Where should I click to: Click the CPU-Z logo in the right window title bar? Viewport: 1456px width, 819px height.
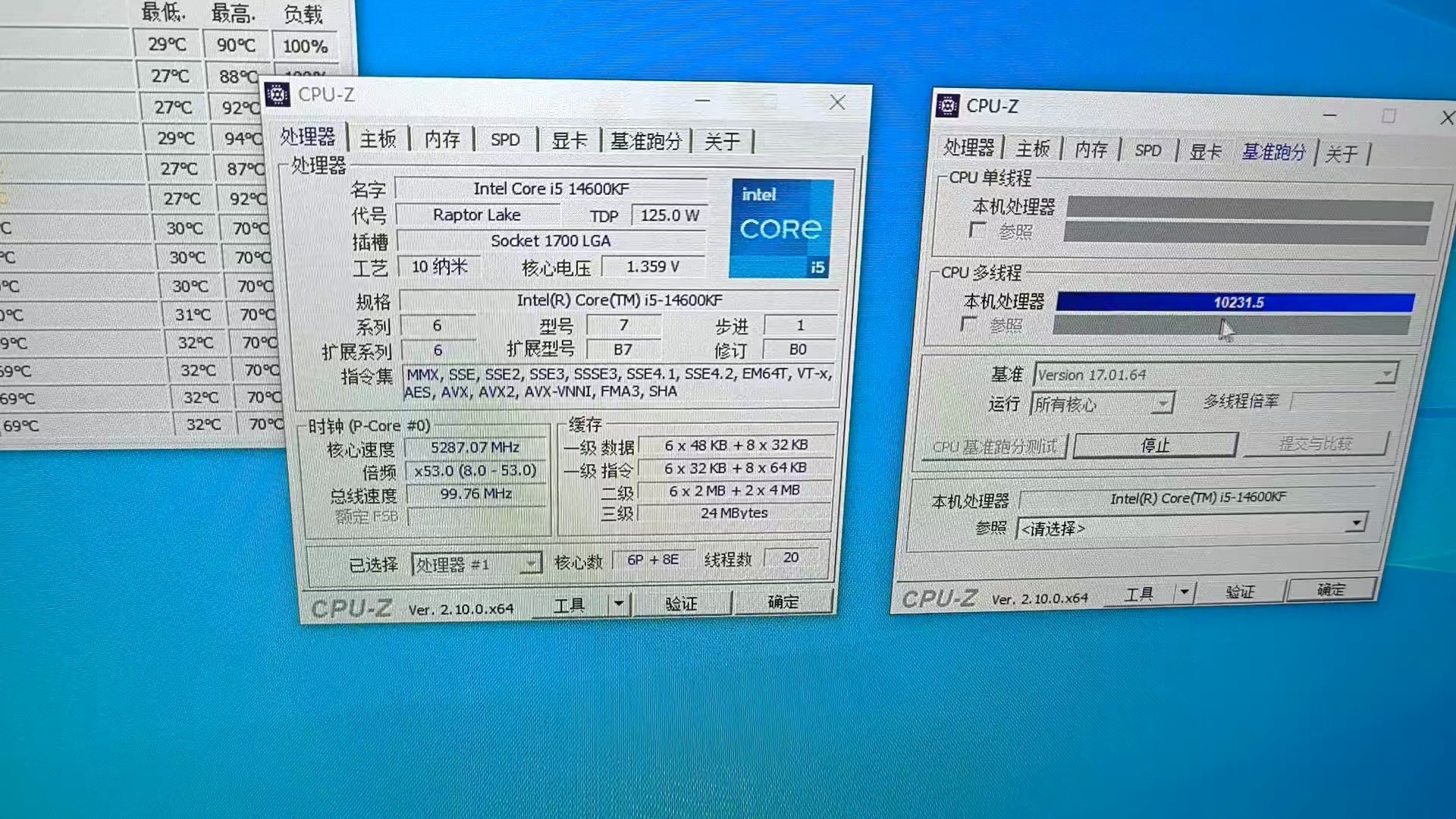[947, 106]
